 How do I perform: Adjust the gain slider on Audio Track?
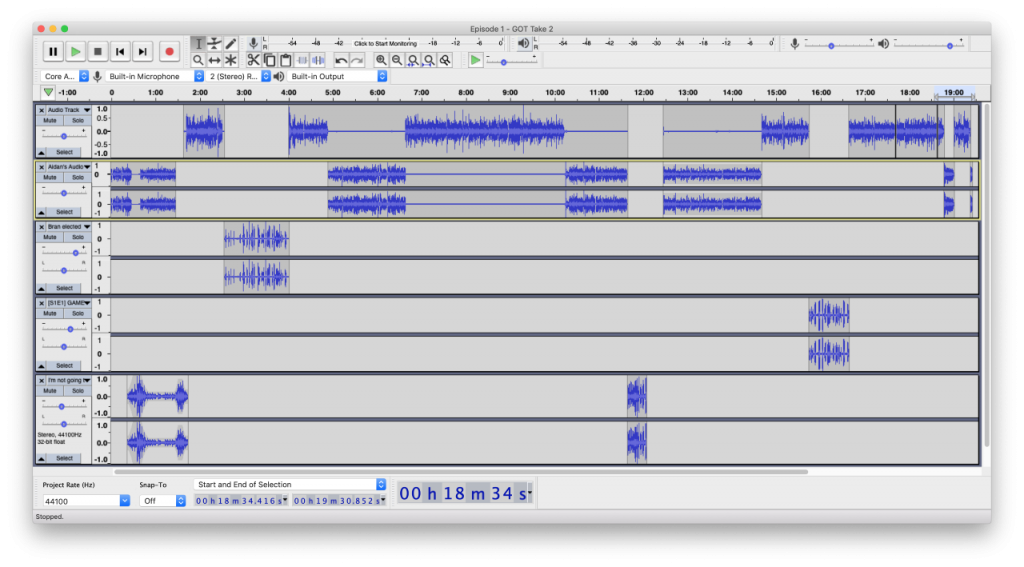64,135
